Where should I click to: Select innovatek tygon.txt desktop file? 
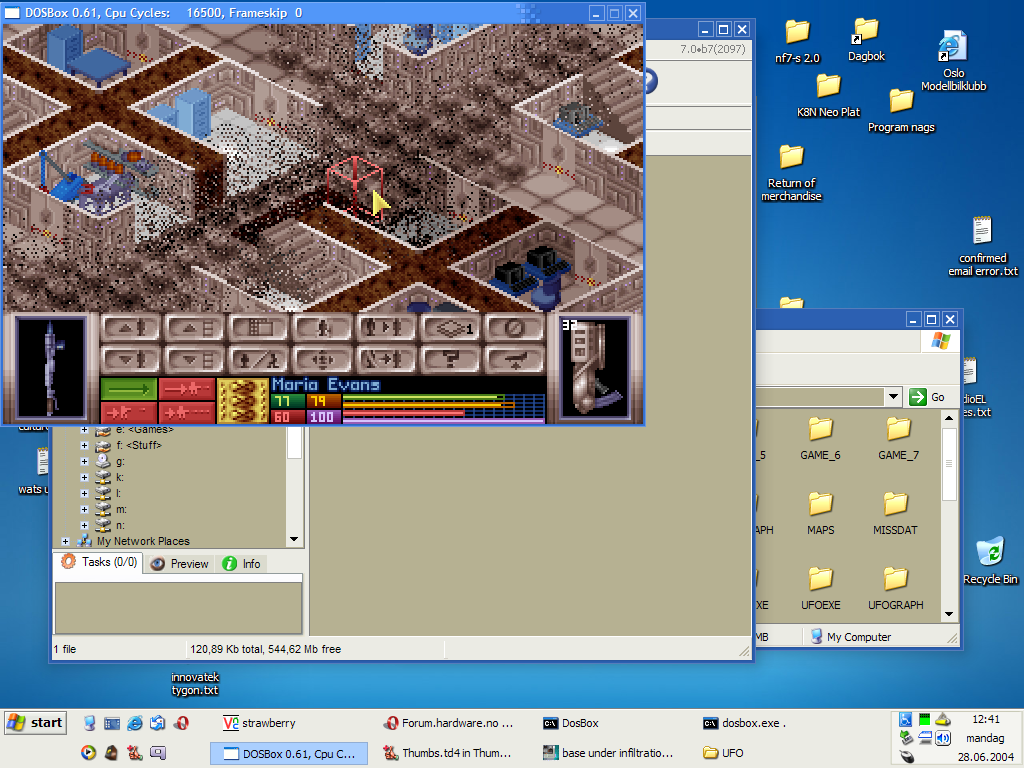pos(195,683)
